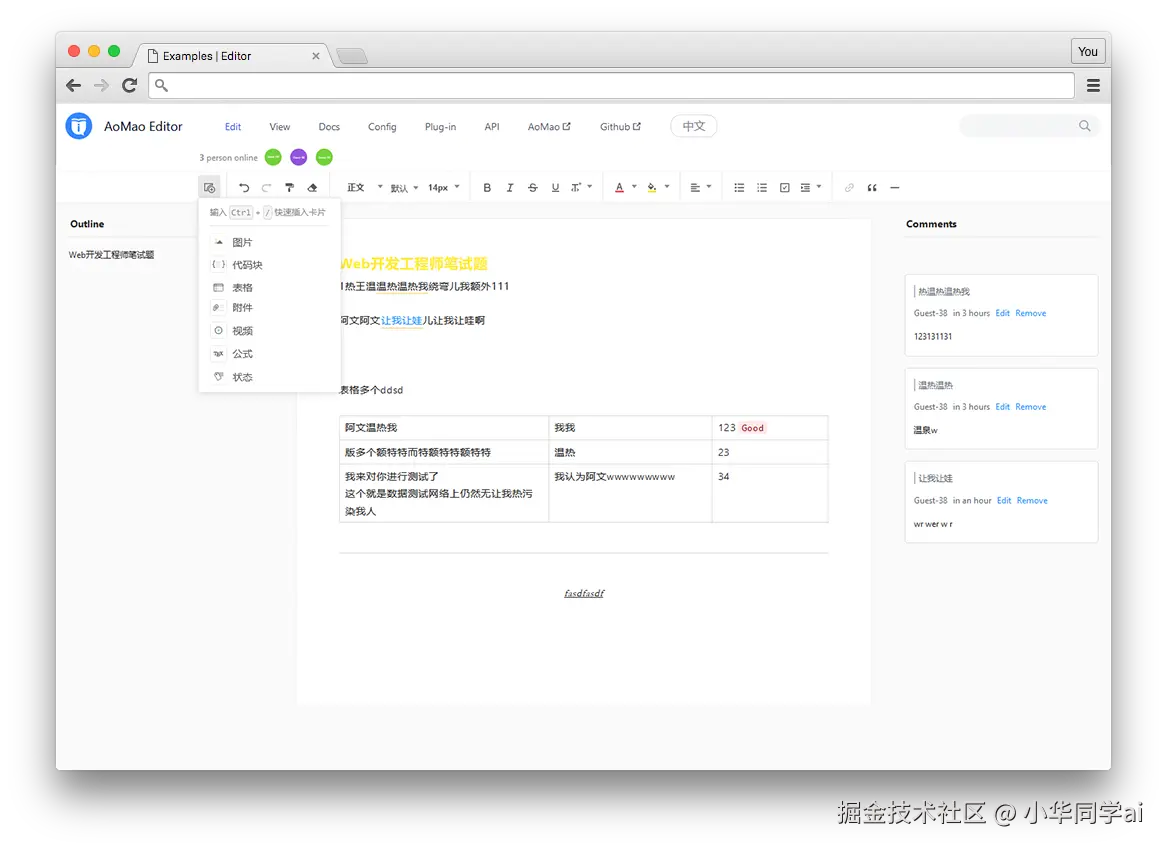Remove the 'wr wer w r' comment
Viewport: 1167px width, 850px height.
pyautogui.click(x=1032, y=501)
